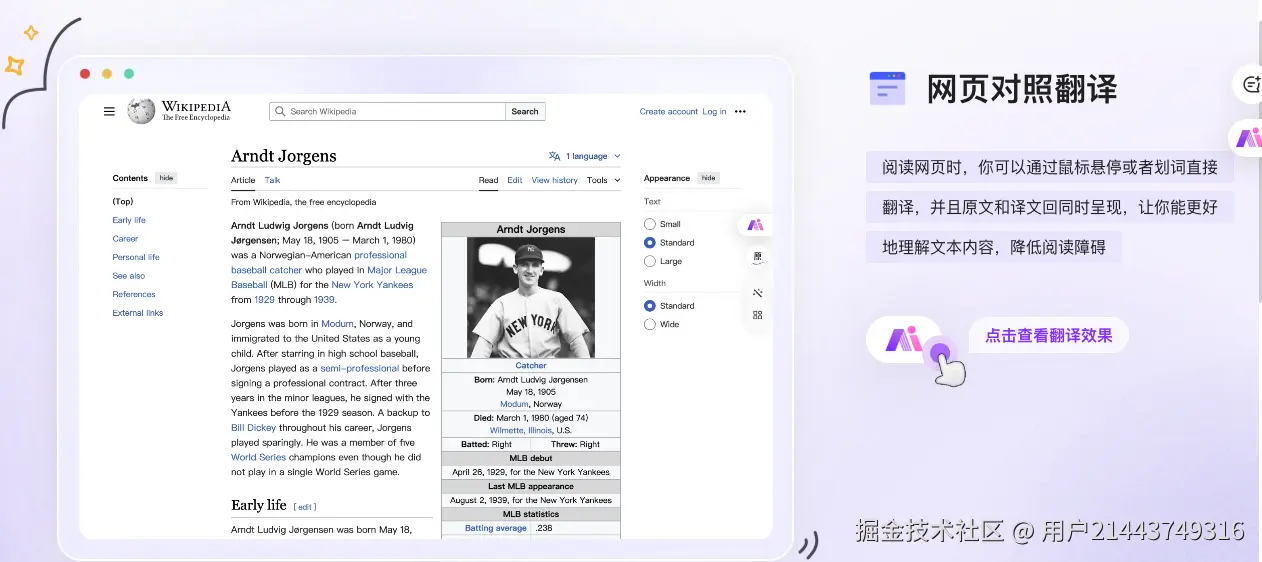Image resolution: width=1262 pixels, height=562 pixels.
Task: Click the webpage icon next to 网页对照翻译
Action: click(x=887, y=89)
